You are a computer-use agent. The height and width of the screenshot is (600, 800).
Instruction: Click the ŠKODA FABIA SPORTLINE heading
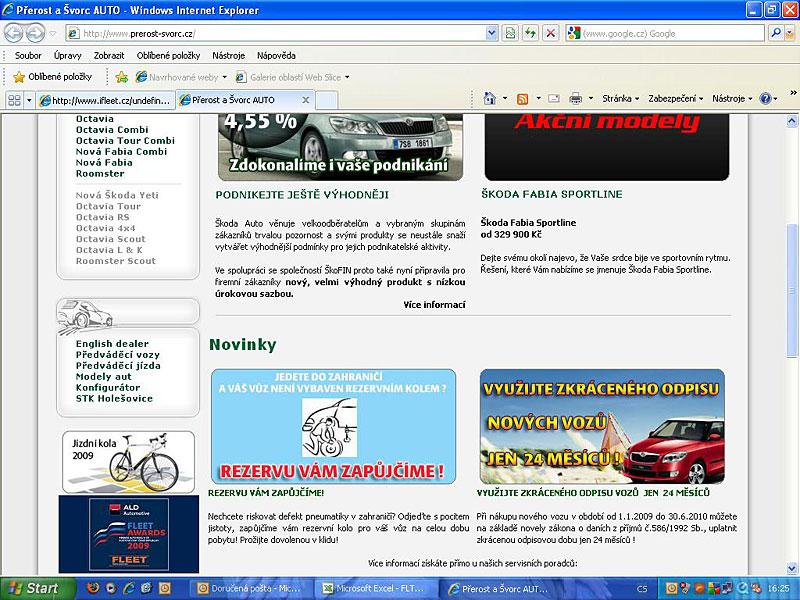552,194
